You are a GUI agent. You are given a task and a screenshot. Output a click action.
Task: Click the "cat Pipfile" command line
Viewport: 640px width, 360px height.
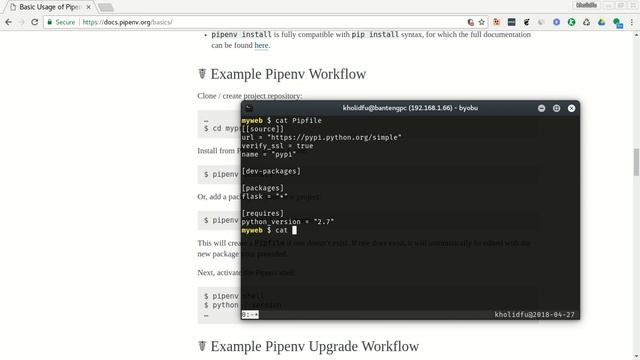[x=282, y=120]
